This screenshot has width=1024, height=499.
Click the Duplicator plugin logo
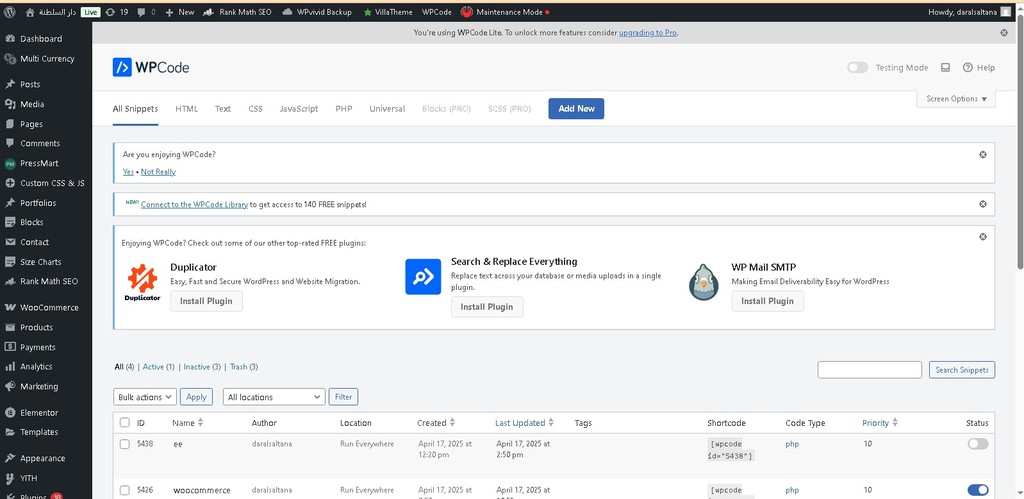142,283
